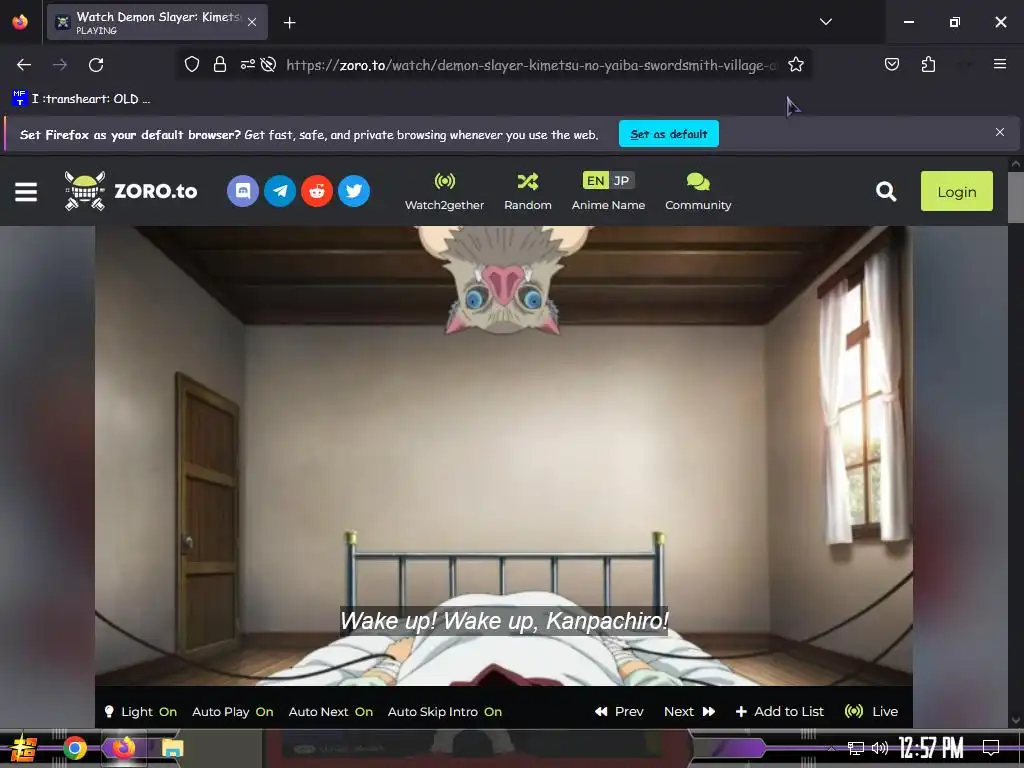Open File Explorer from the taskbar
This screenshot has height=768, width=1024.
(x=172, y=748)
